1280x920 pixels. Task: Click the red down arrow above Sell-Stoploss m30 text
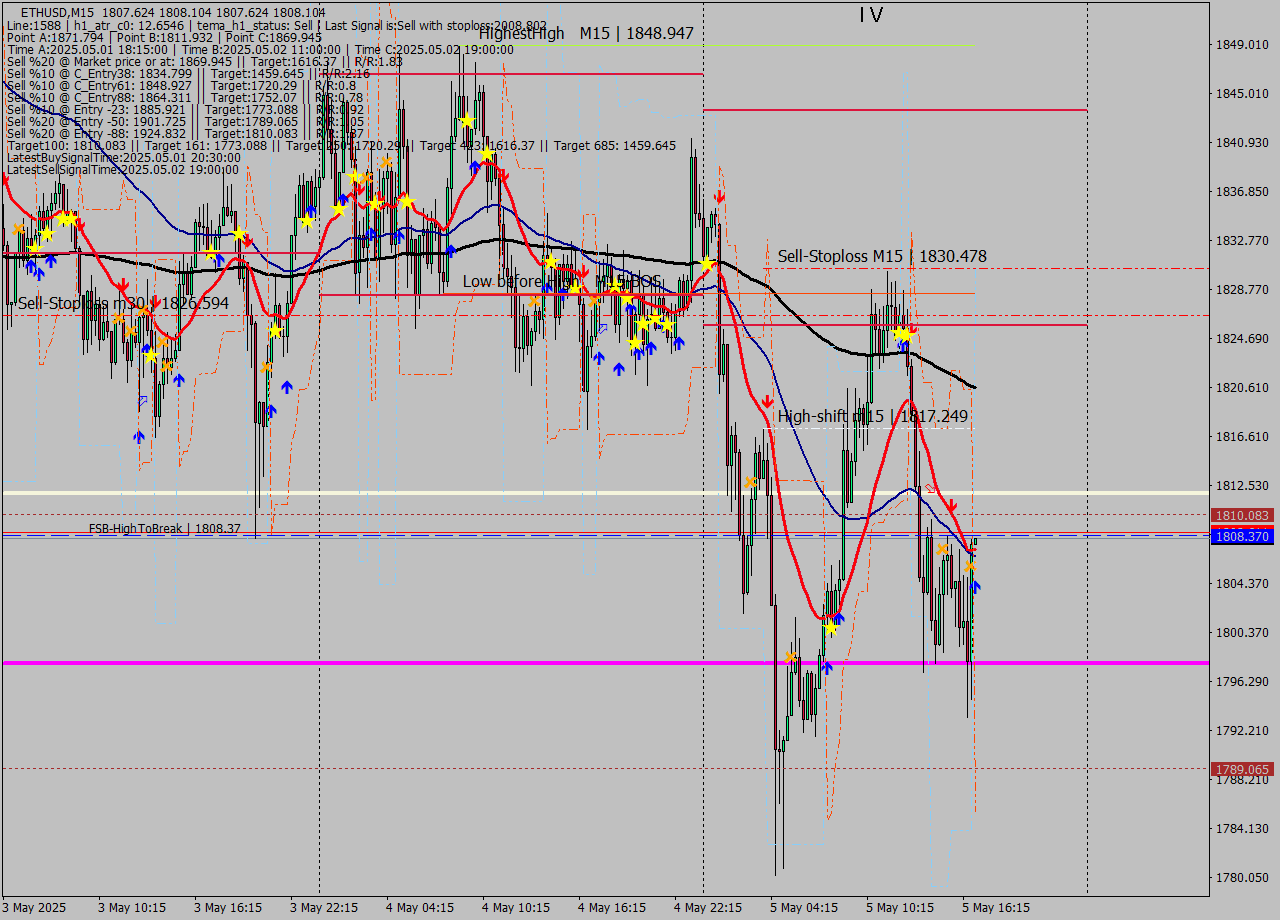pos(122,286)
